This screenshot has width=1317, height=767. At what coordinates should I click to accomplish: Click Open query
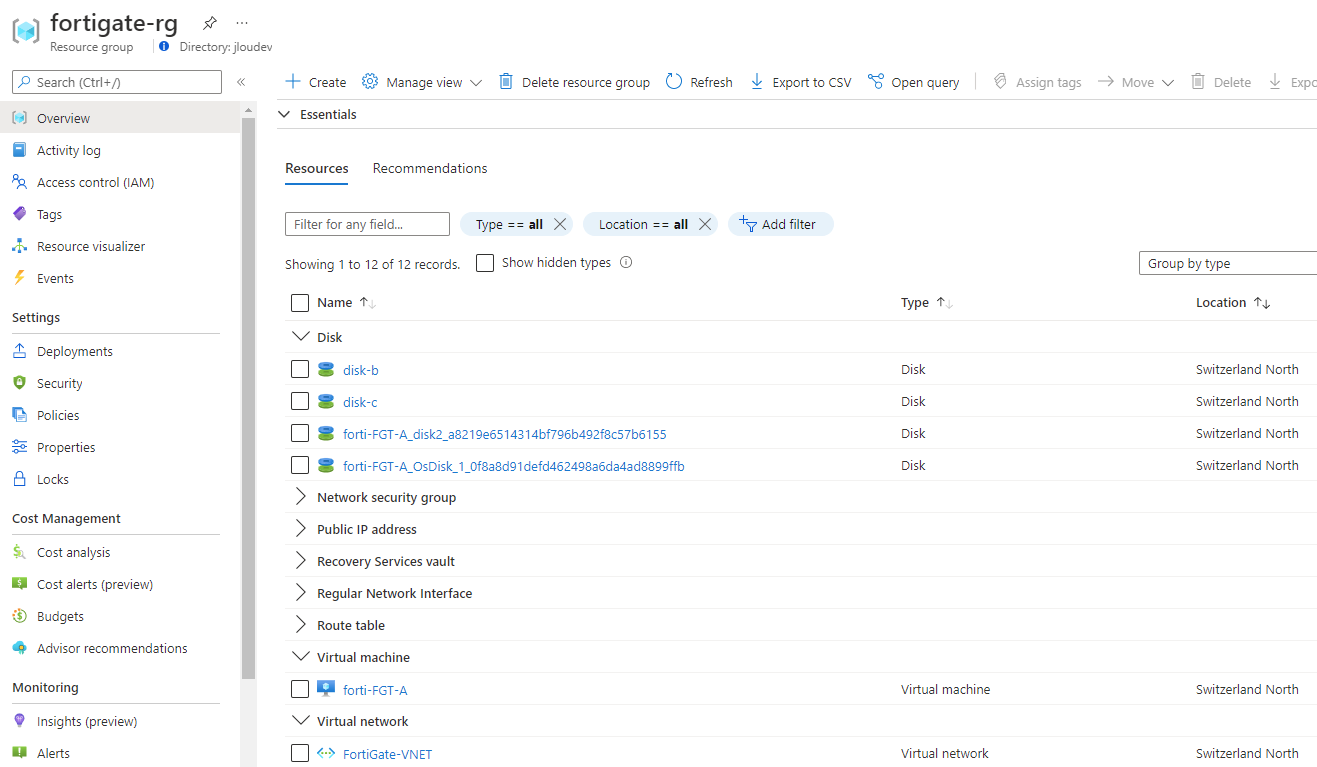point(914,82)
